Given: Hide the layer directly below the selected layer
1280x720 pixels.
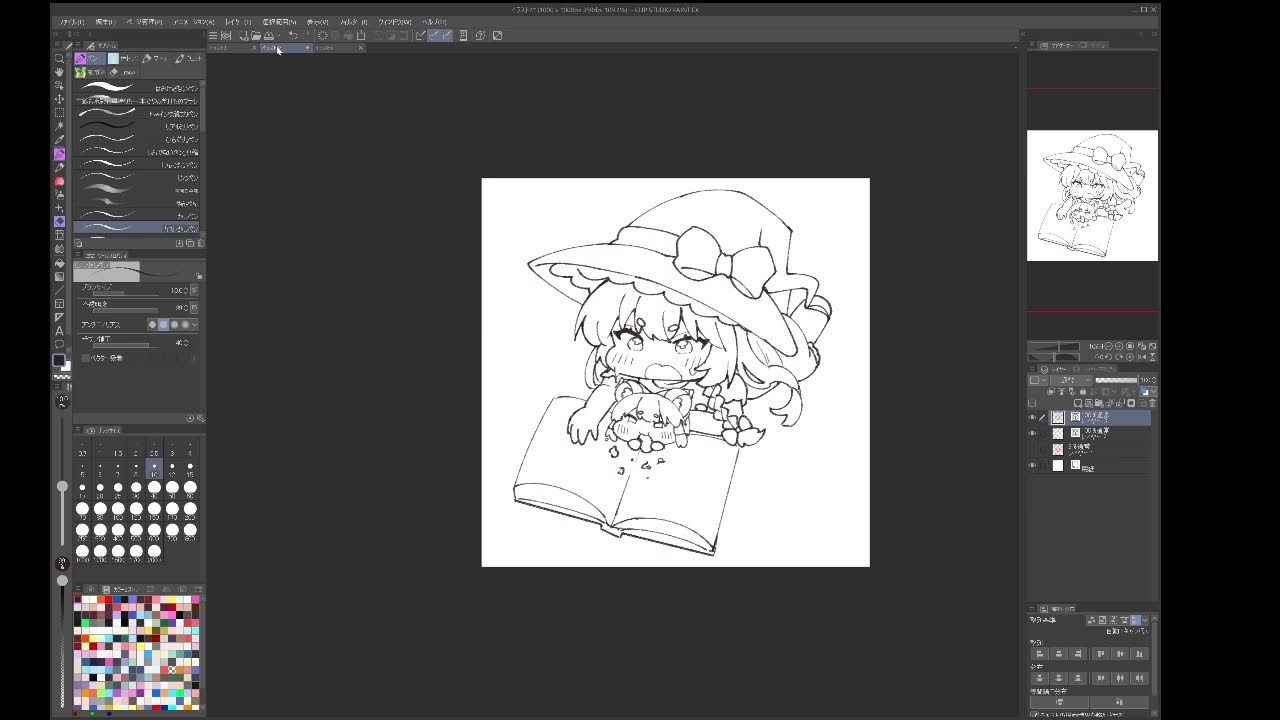Looking at the screenshot, I should pyautogui.click(x=1032, y=433).
